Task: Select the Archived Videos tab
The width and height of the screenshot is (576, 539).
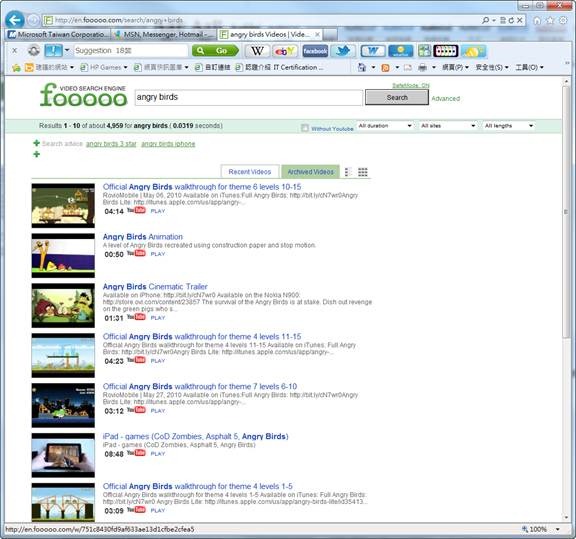Action: coord(310,172)
